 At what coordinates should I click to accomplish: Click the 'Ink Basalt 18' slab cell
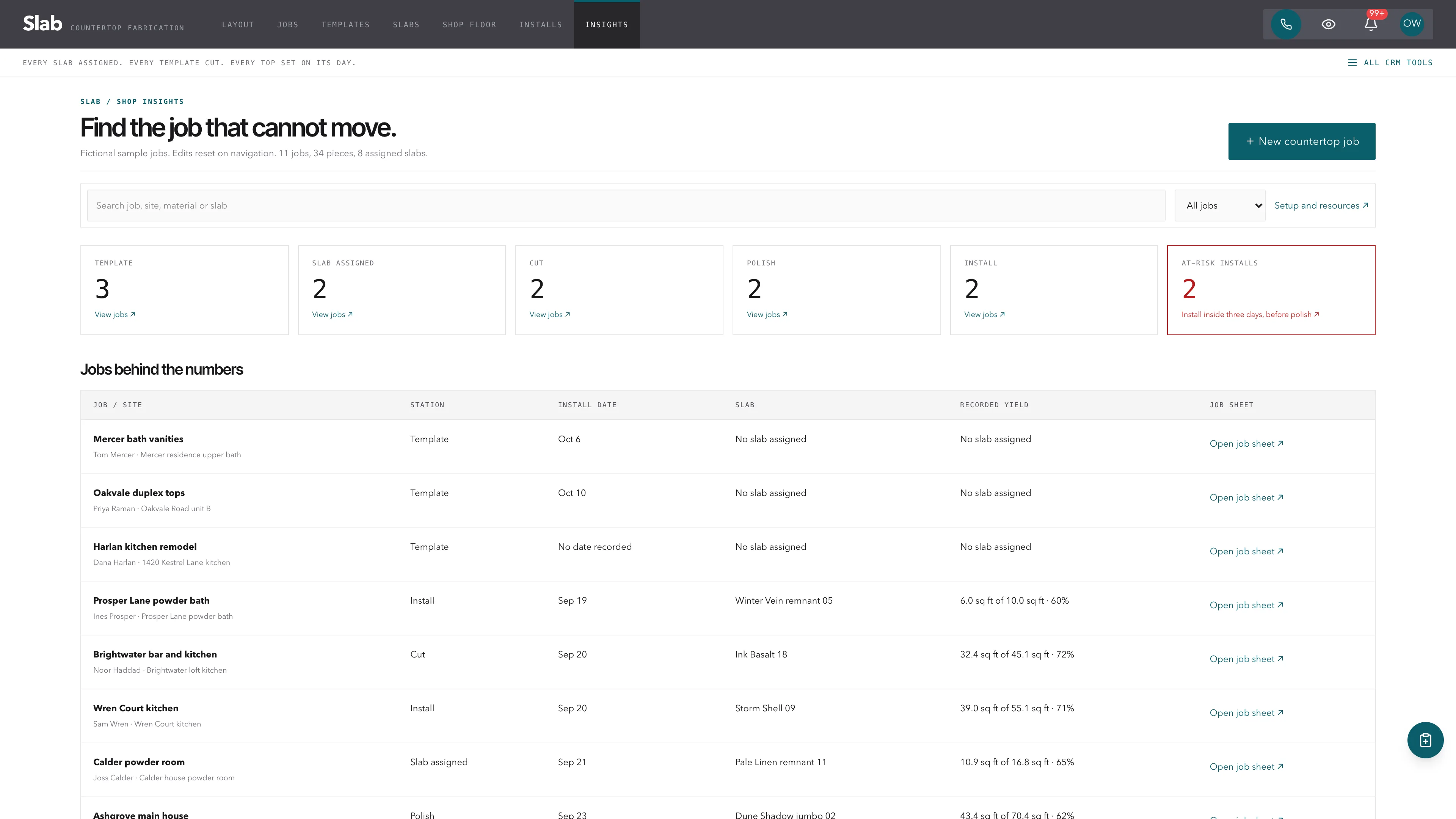point(761,654)
